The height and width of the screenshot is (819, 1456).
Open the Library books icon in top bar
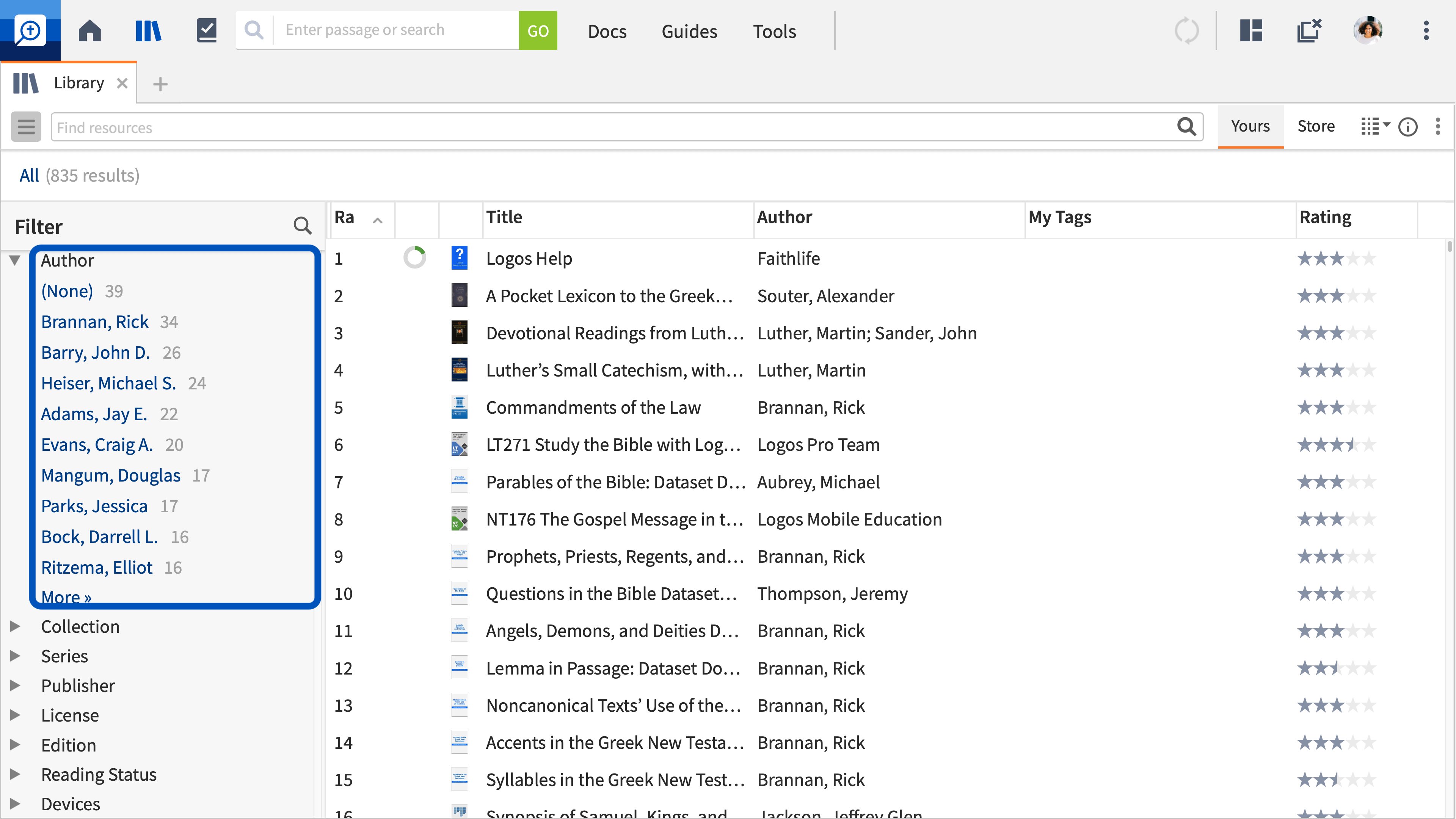pos(148,30)
